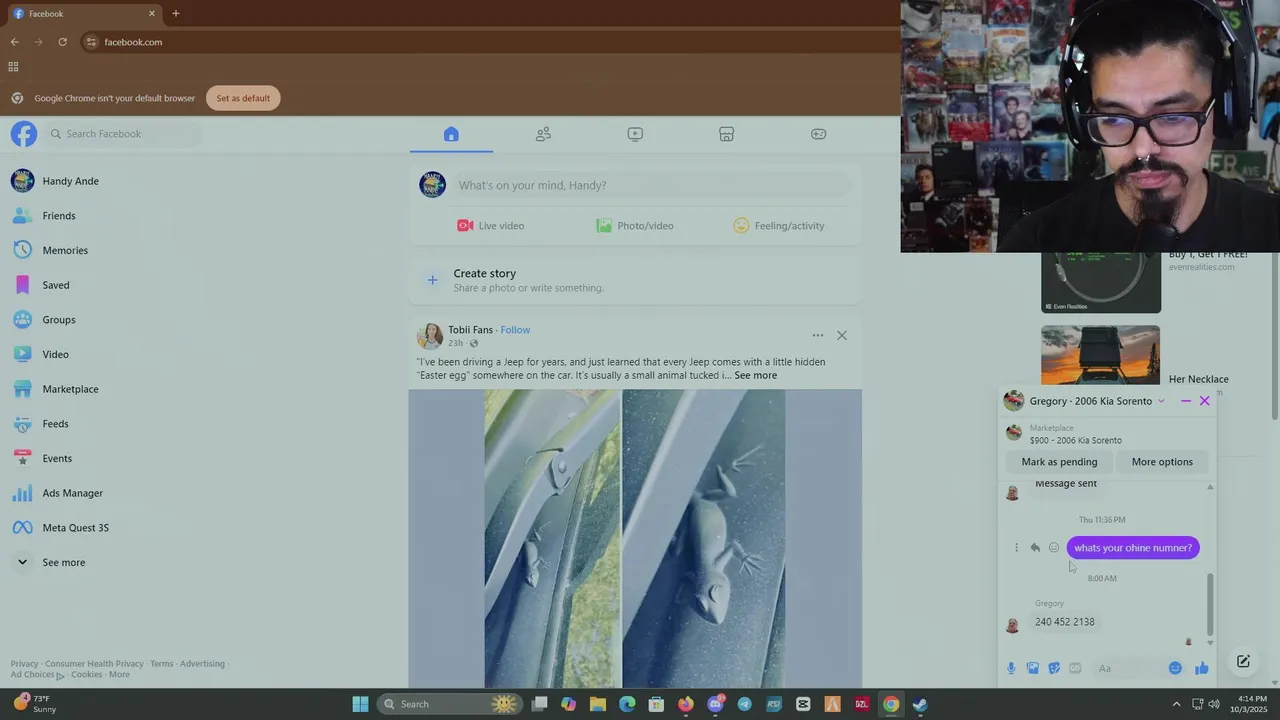This screenshot has height=720, width=1280.
Task: Show hidden system tray icons
Action: pyautogui.click(x=1176, y=704)
